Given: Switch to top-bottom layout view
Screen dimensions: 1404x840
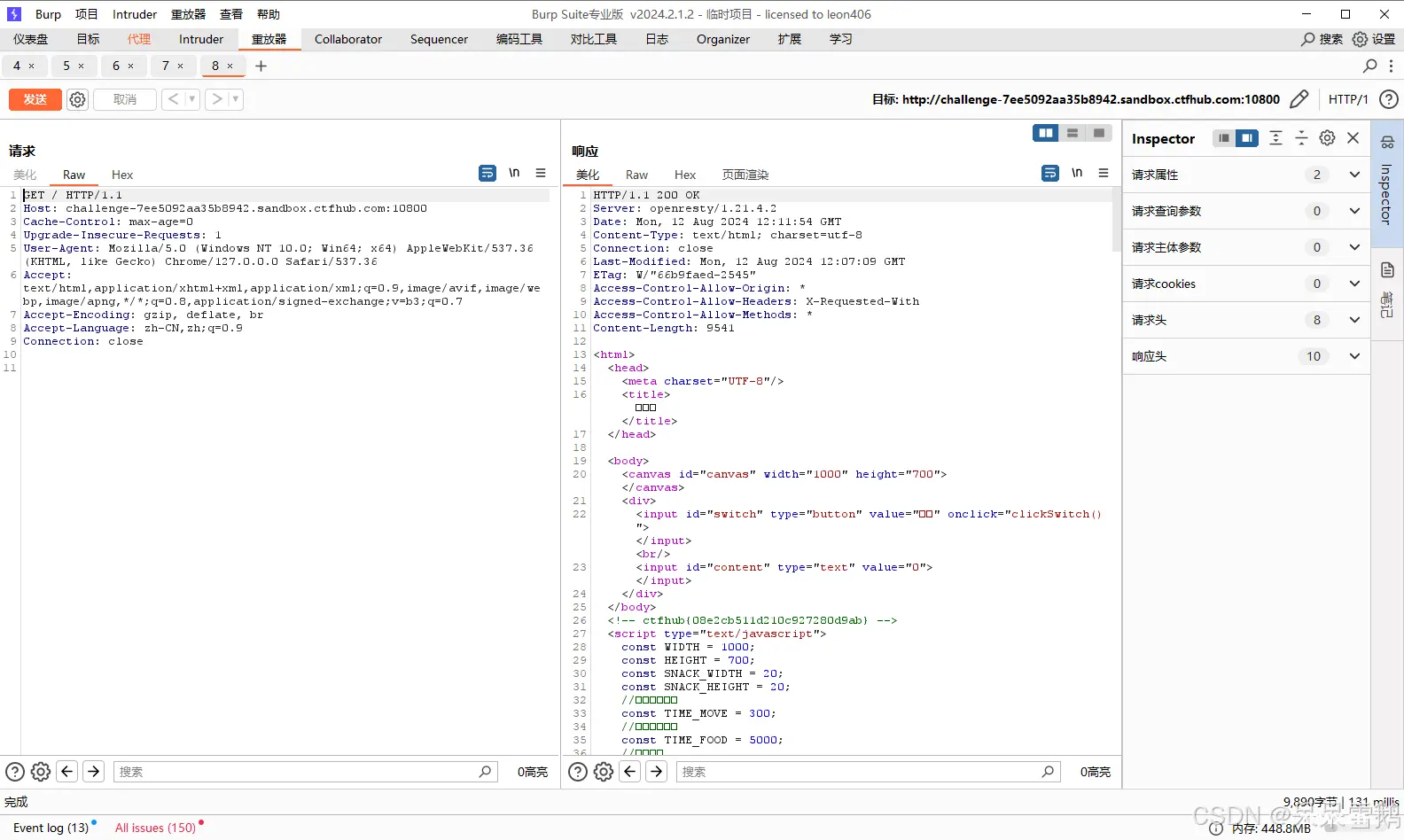Looking at the screenshot, I should 1072,133.
